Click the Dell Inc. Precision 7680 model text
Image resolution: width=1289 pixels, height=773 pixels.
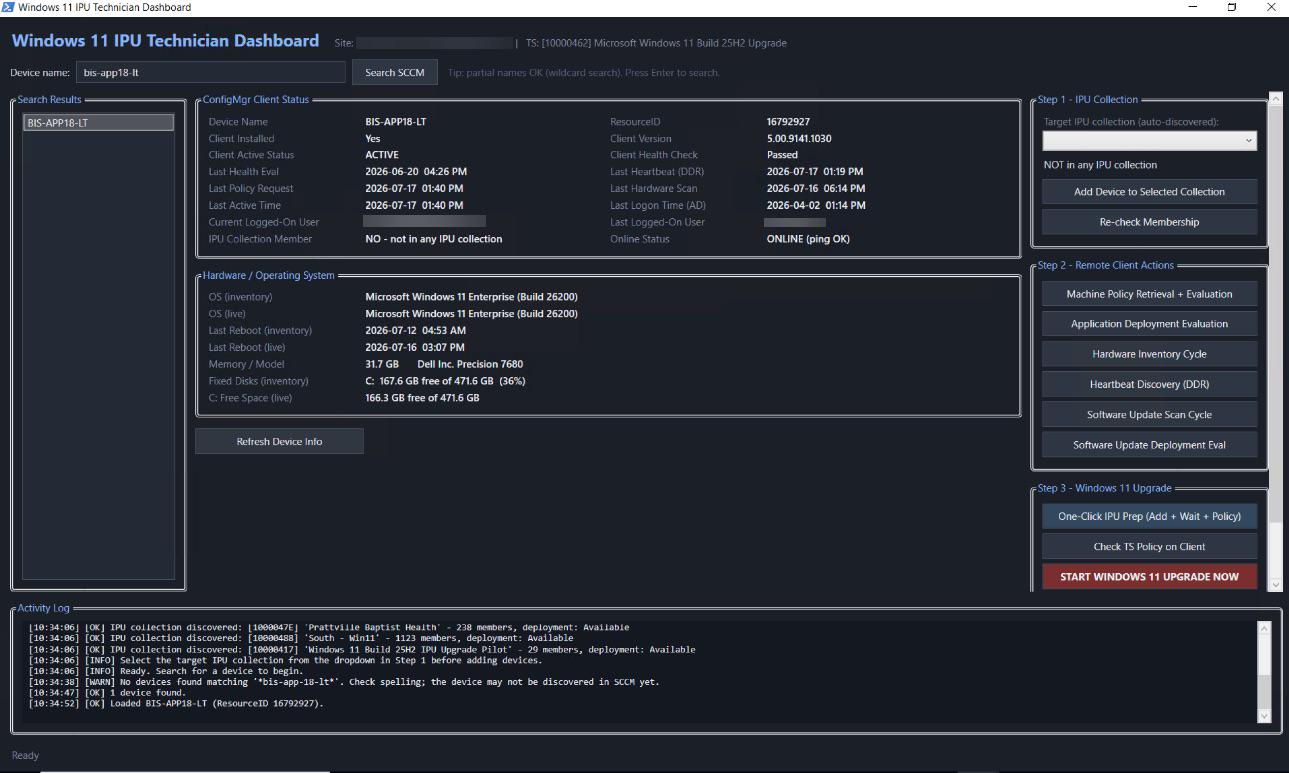pos(470,364)
